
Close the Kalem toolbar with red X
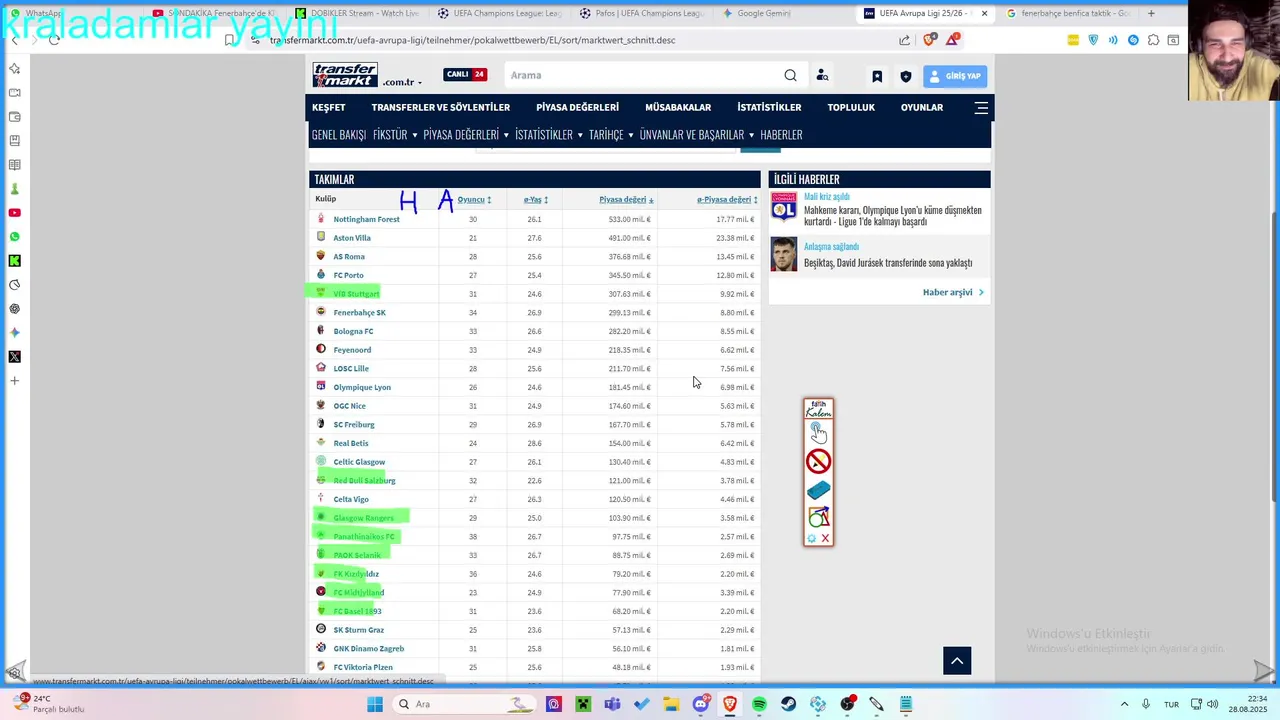tap(825, 538)
